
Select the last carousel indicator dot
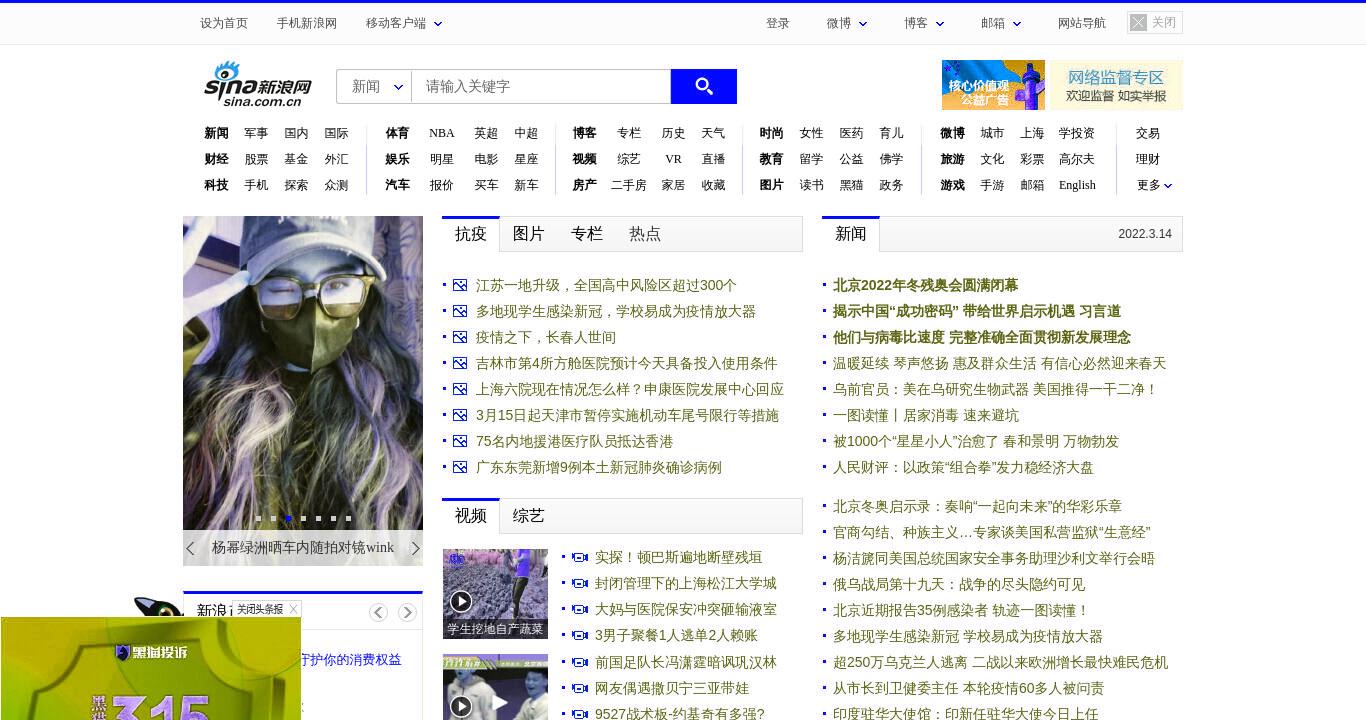[348, 518]
